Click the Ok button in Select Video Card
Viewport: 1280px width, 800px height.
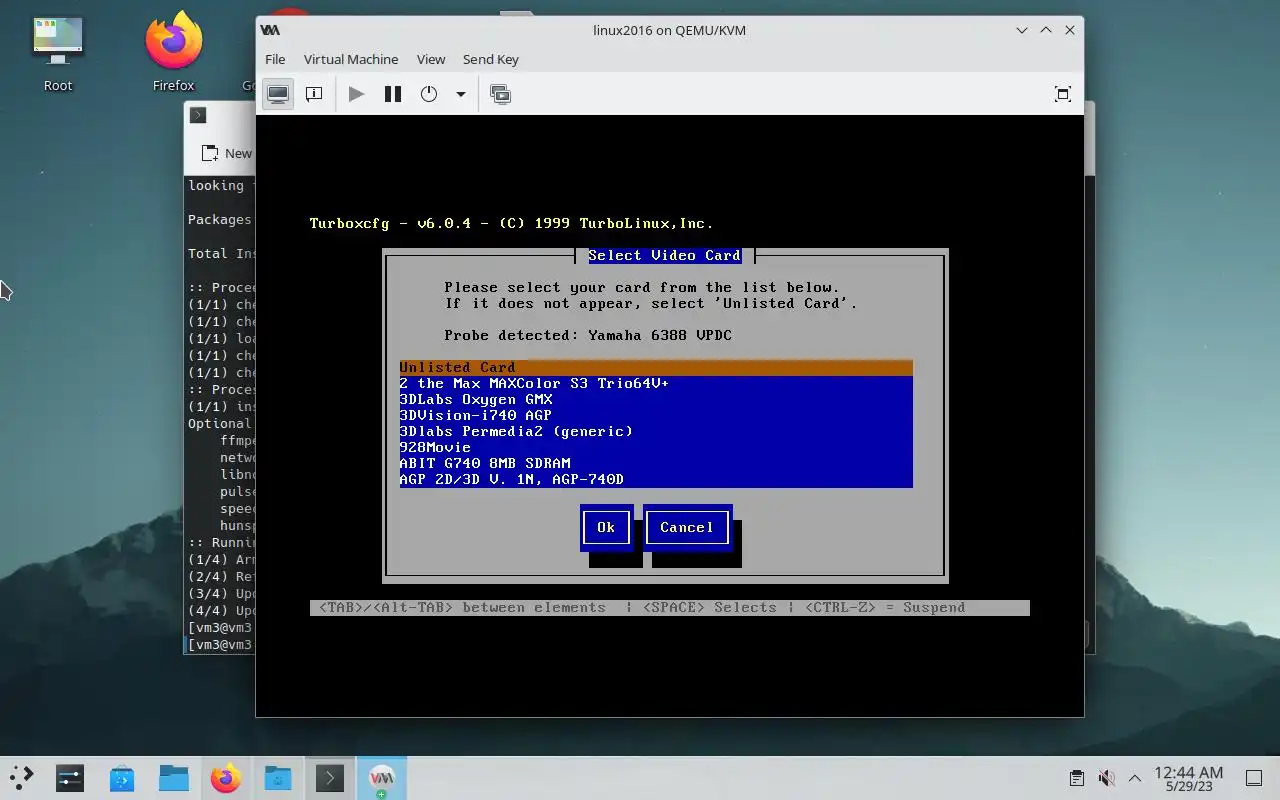click(606, 527)
